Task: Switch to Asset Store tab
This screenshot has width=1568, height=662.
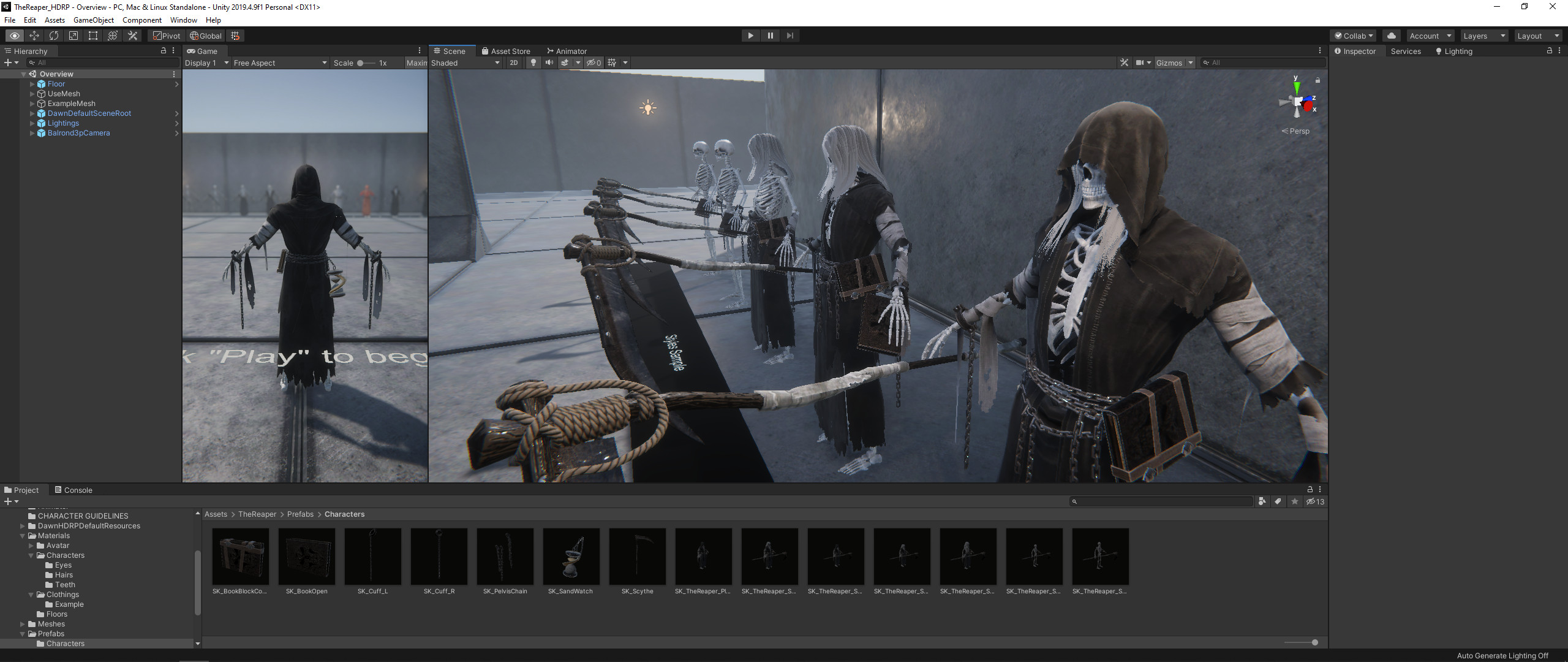Action: [x=506, y=51]
